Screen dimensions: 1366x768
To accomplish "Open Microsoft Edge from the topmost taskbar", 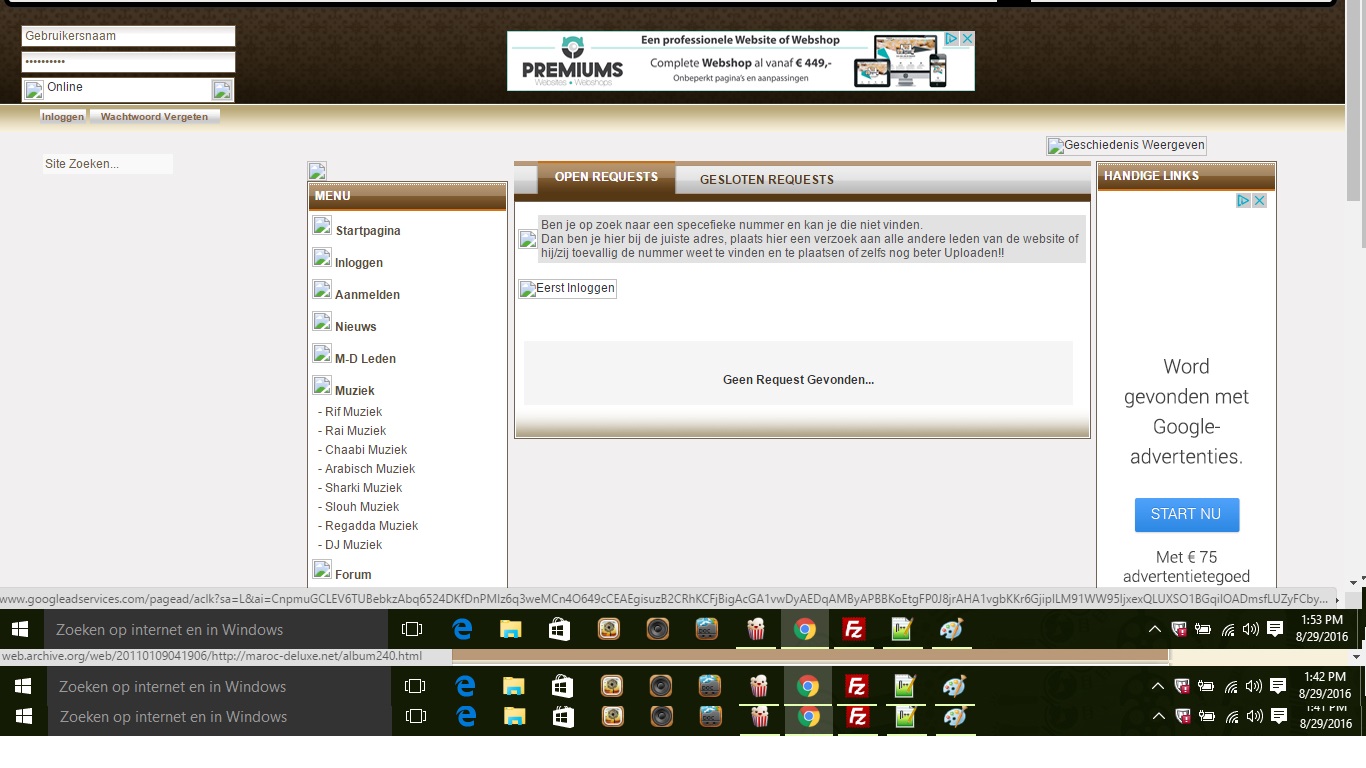I will 462,630.
